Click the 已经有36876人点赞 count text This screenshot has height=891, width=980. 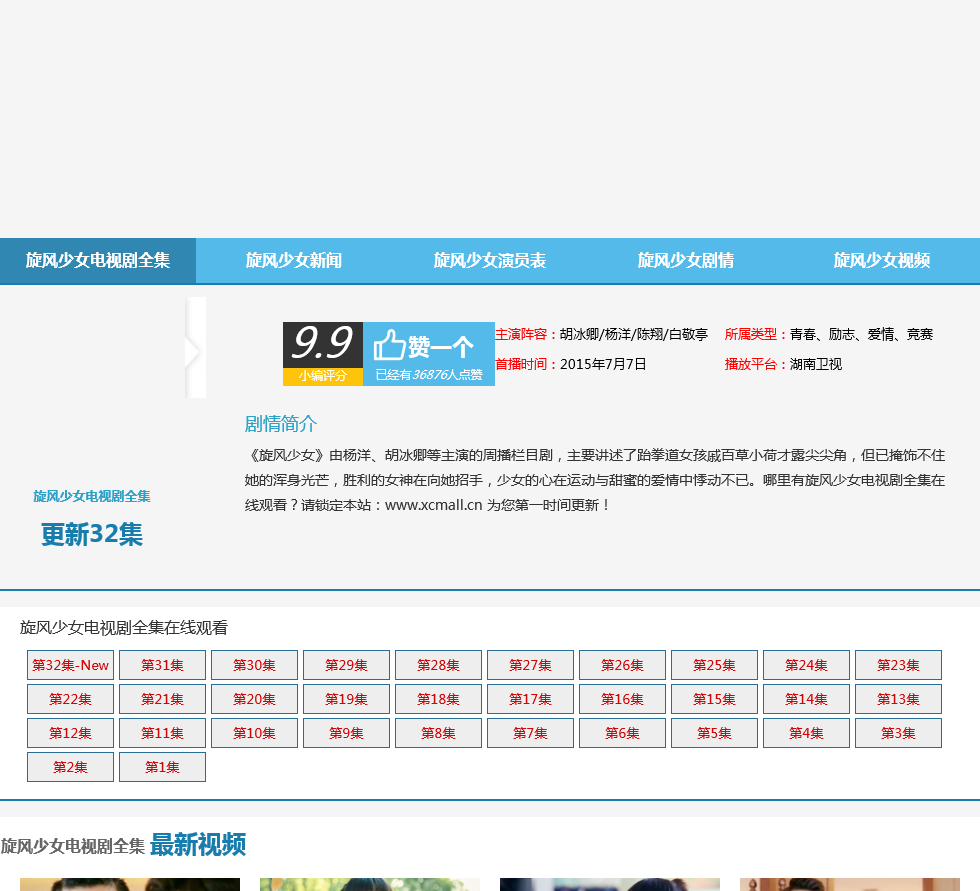(x=429, y=375)
